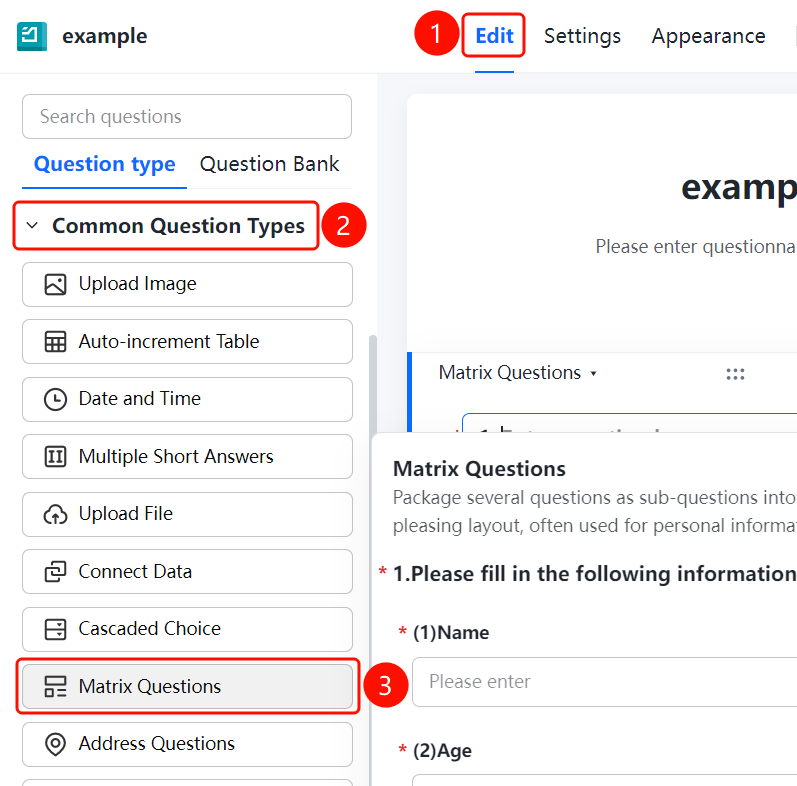Click the Matrix Questions layout icon
This screenshot has width=797, height=786.
55,686
